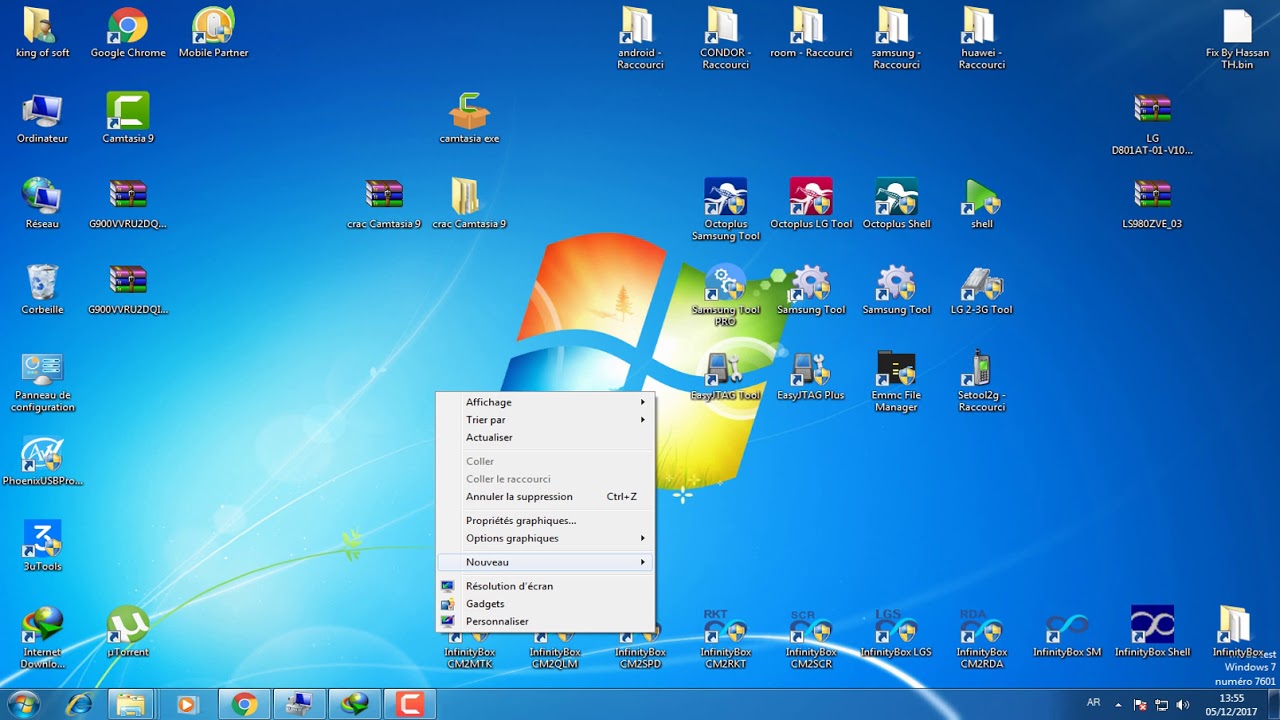
Task: Open Gadgets from the context menu
Action: coord(546,604)
